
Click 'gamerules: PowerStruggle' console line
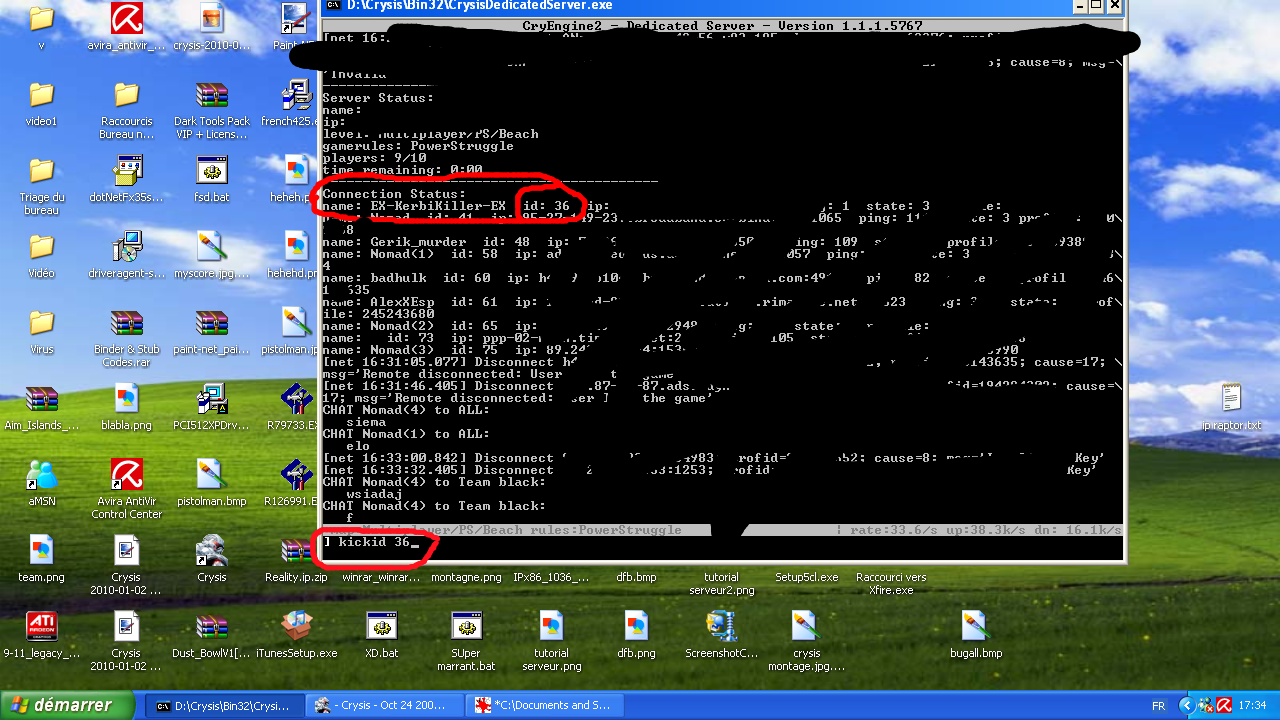point(418,146)
